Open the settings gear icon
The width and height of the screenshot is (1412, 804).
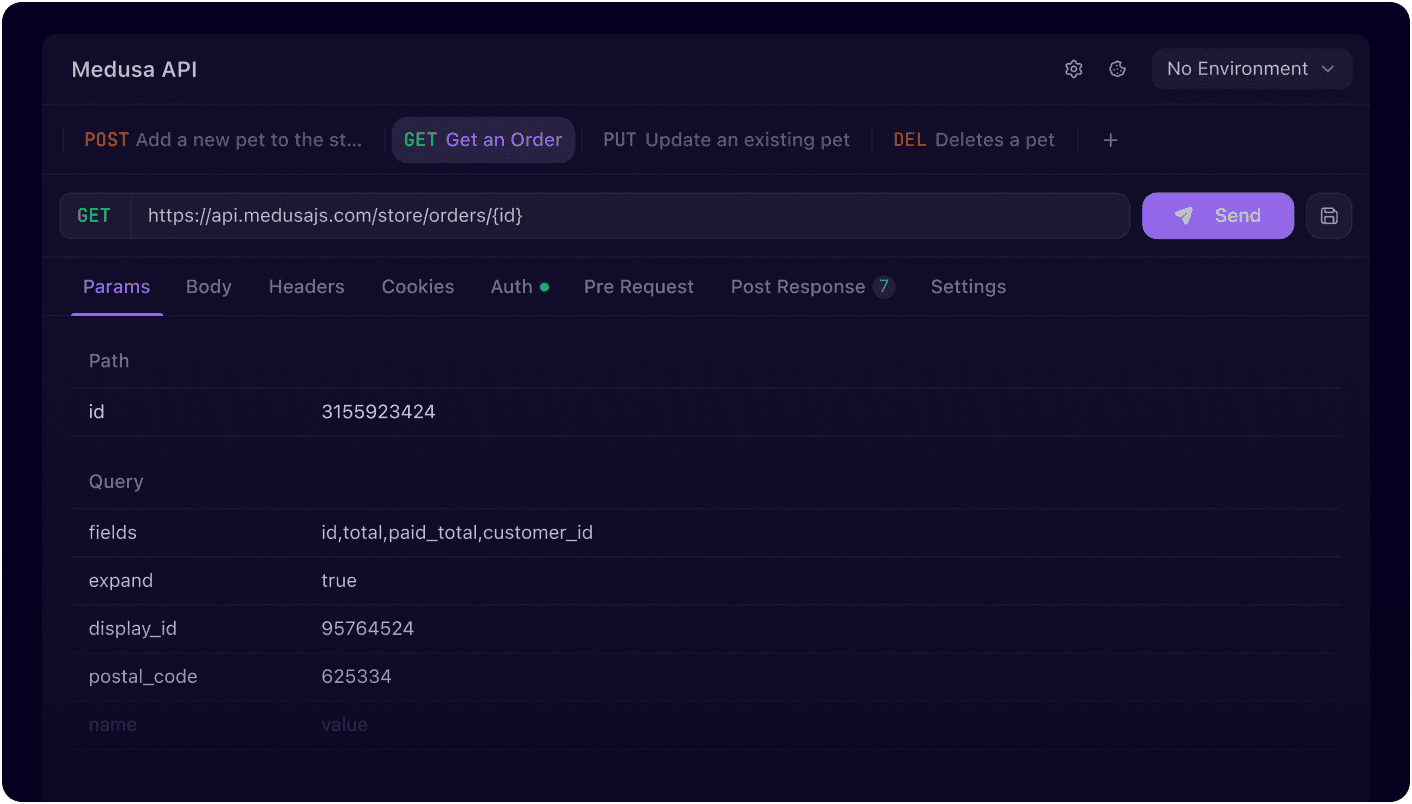[1073, 69]
